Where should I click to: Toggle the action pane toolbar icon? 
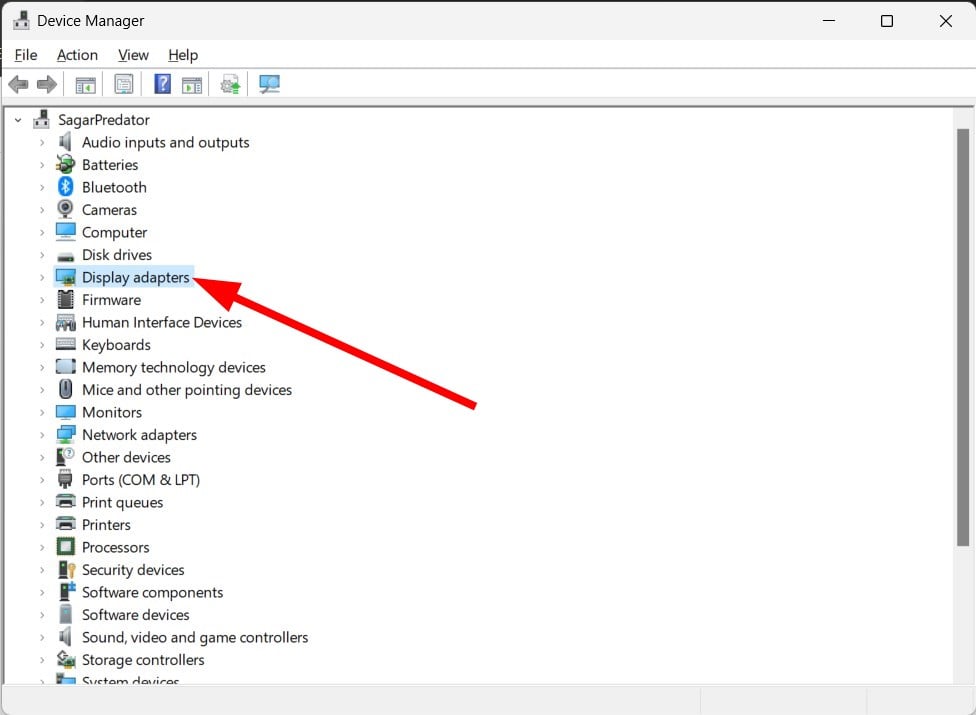[x=192, y=85]
